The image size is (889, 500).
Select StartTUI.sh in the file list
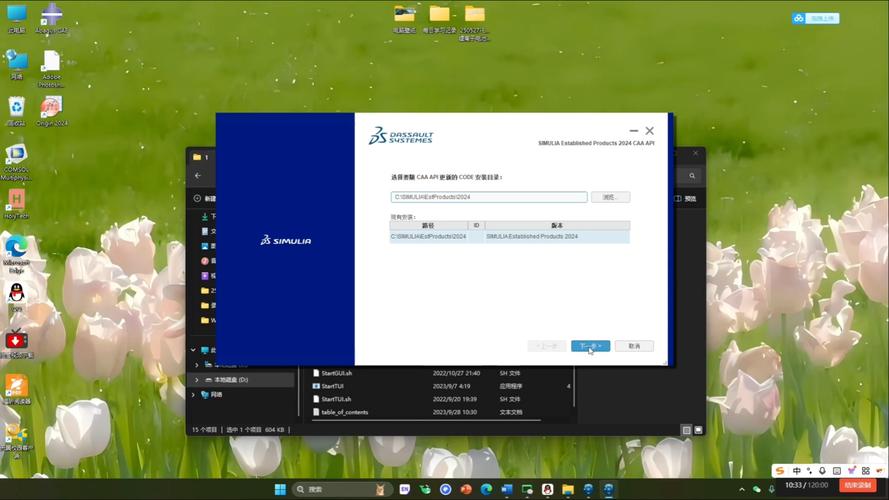336,399
